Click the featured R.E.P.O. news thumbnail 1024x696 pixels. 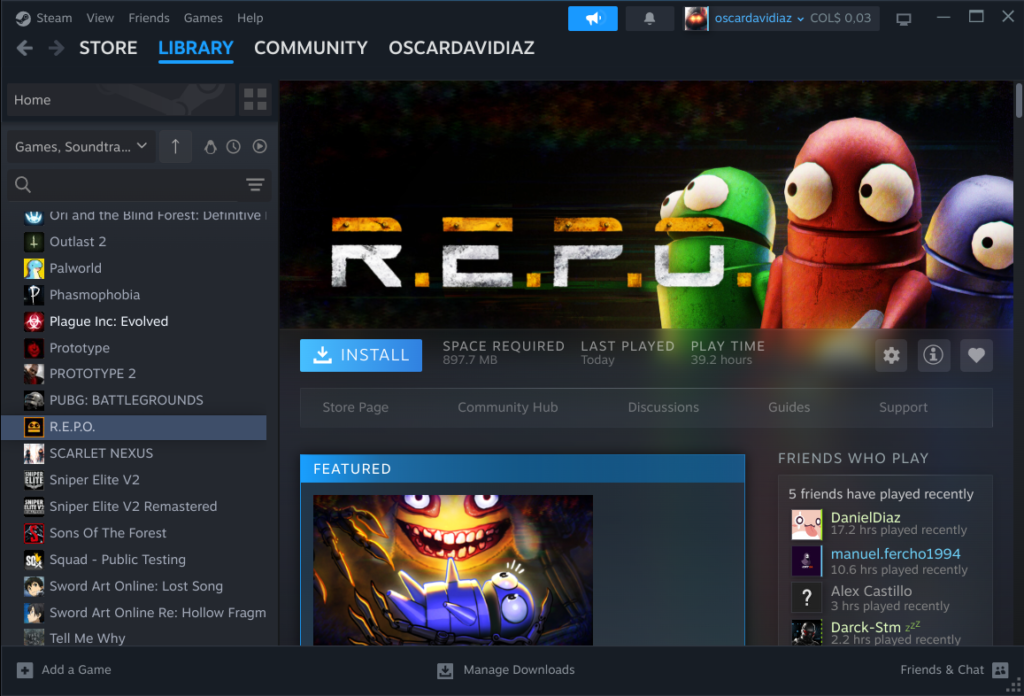[x=453, y=570]
